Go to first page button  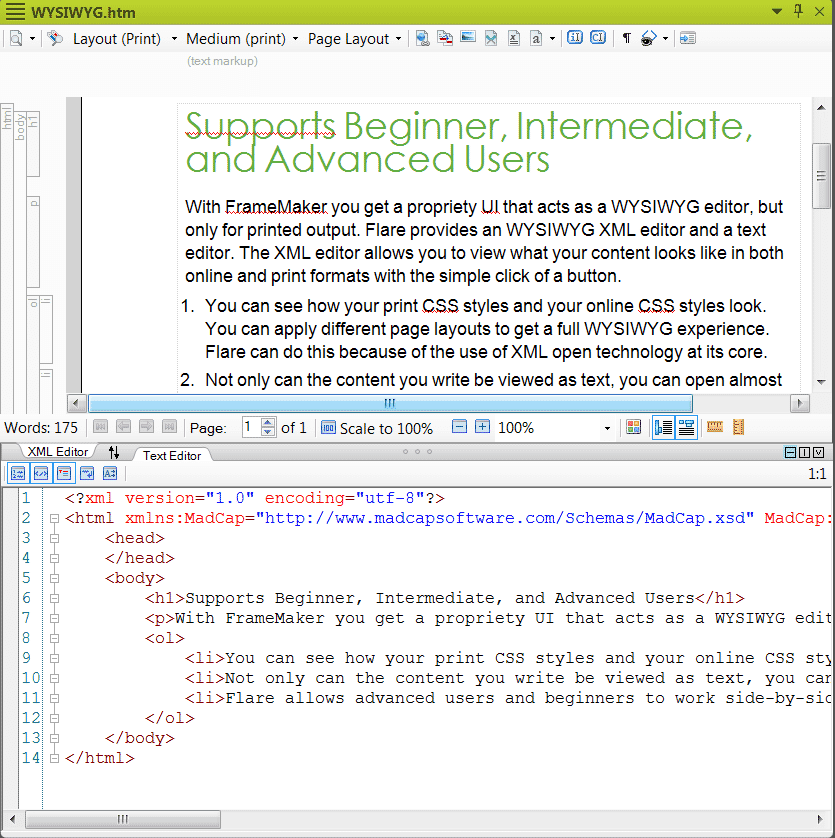[x=100, y=426]
